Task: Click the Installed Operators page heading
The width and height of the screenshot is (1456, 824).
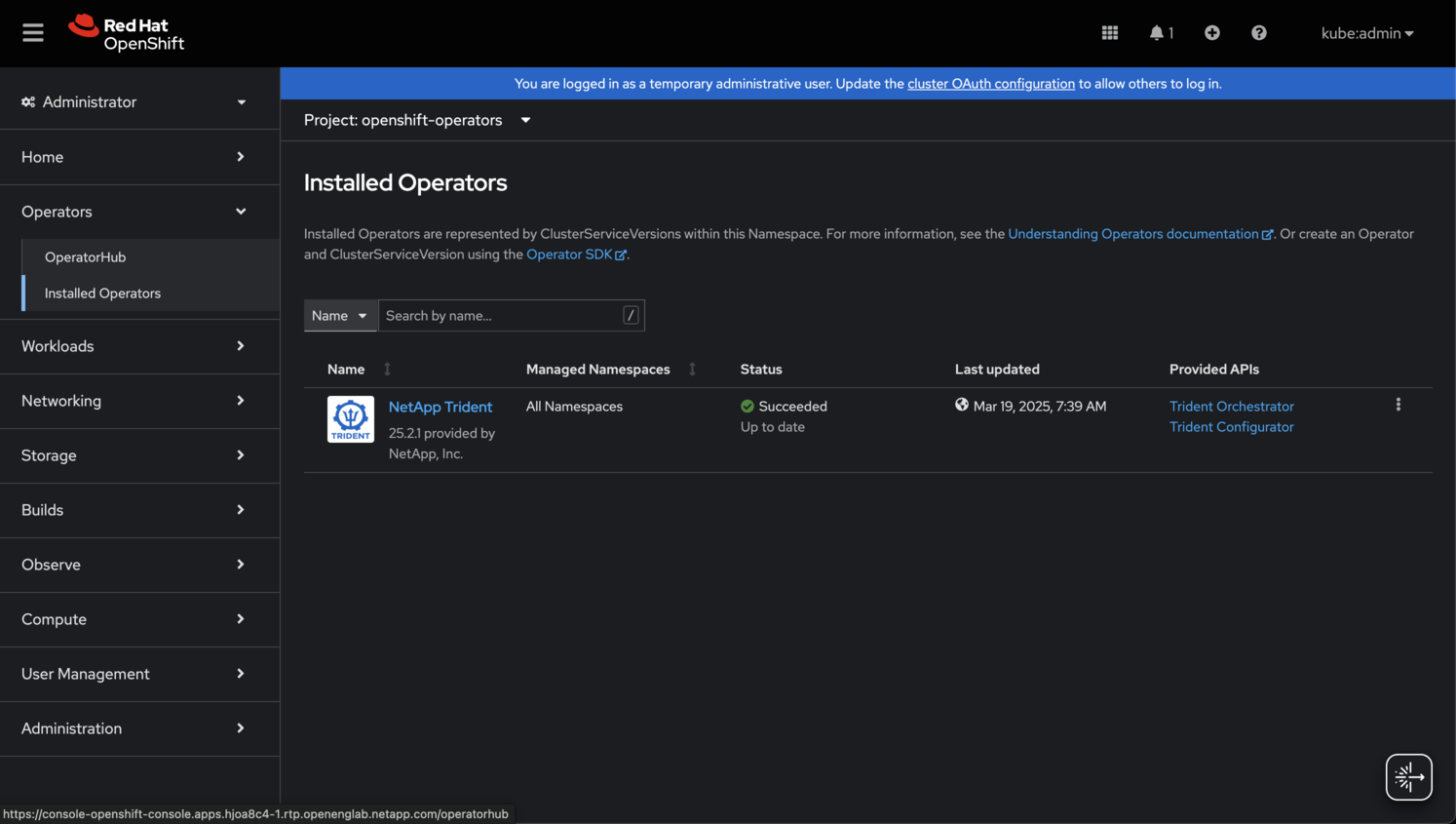Action: tap(405, 182)
